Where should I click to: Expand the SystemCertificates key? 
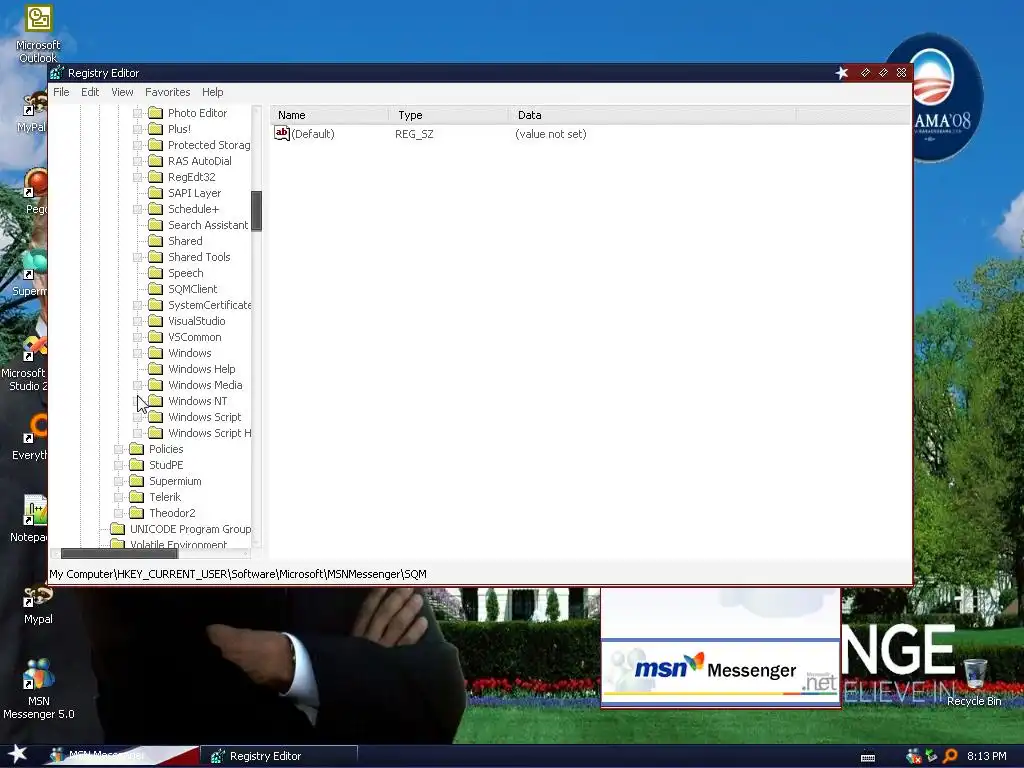137,305
